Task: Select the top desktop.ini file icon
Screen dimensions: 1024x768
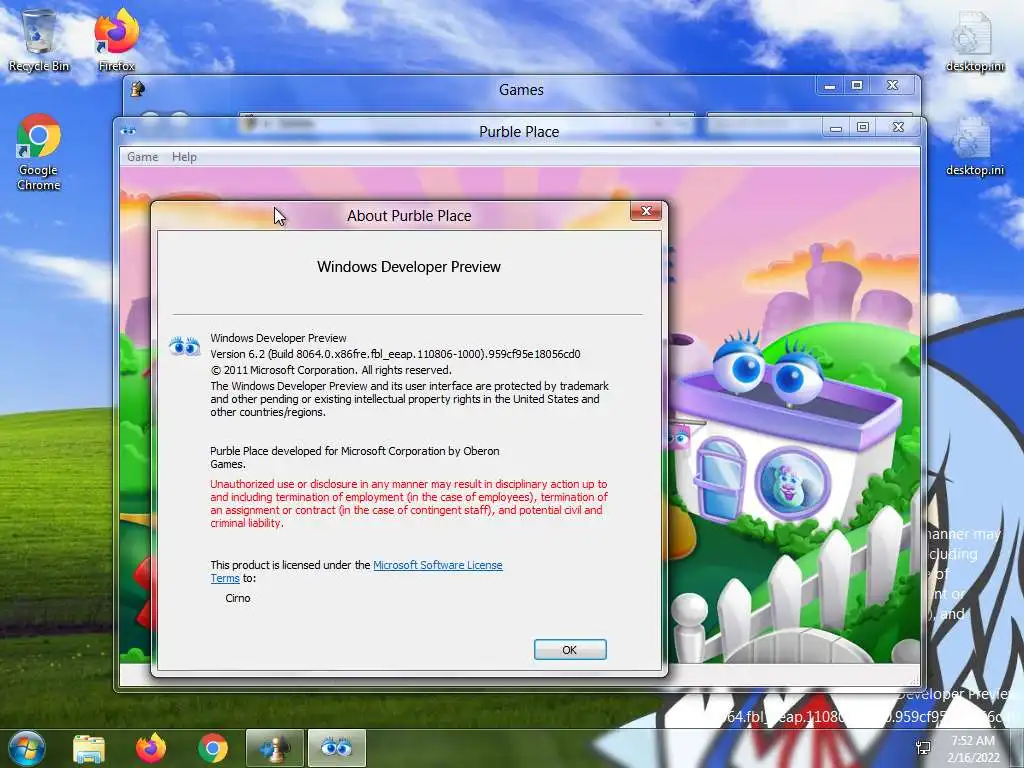Action: [975, 40]
